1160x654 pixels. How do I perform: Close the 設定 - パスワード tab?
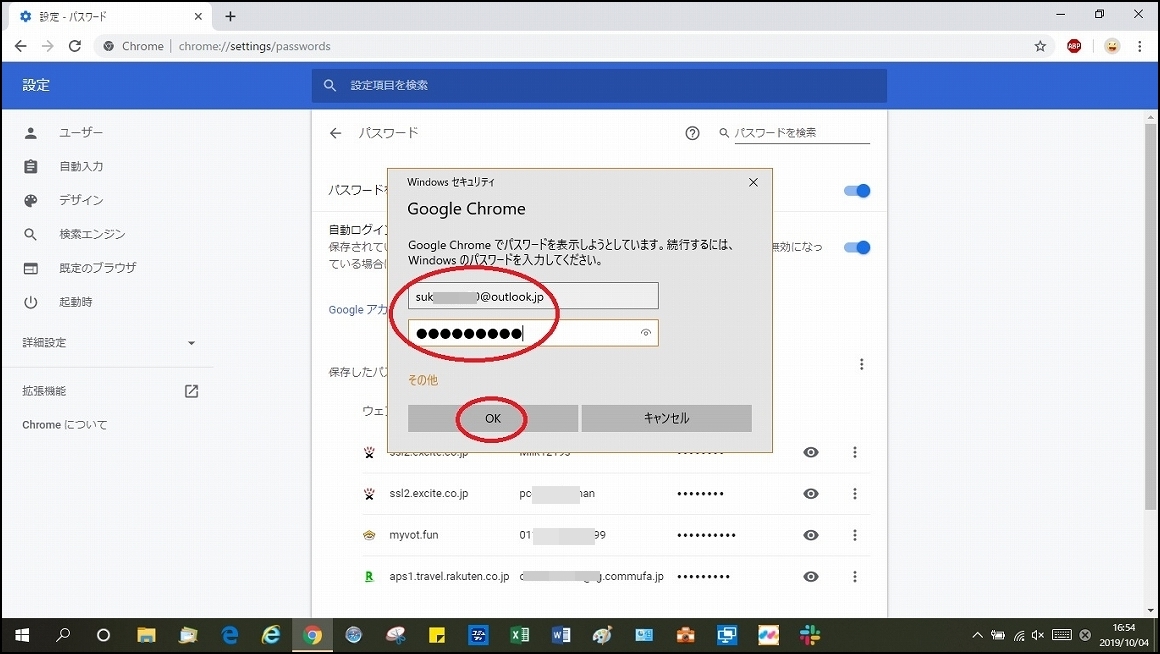point(198,16)
